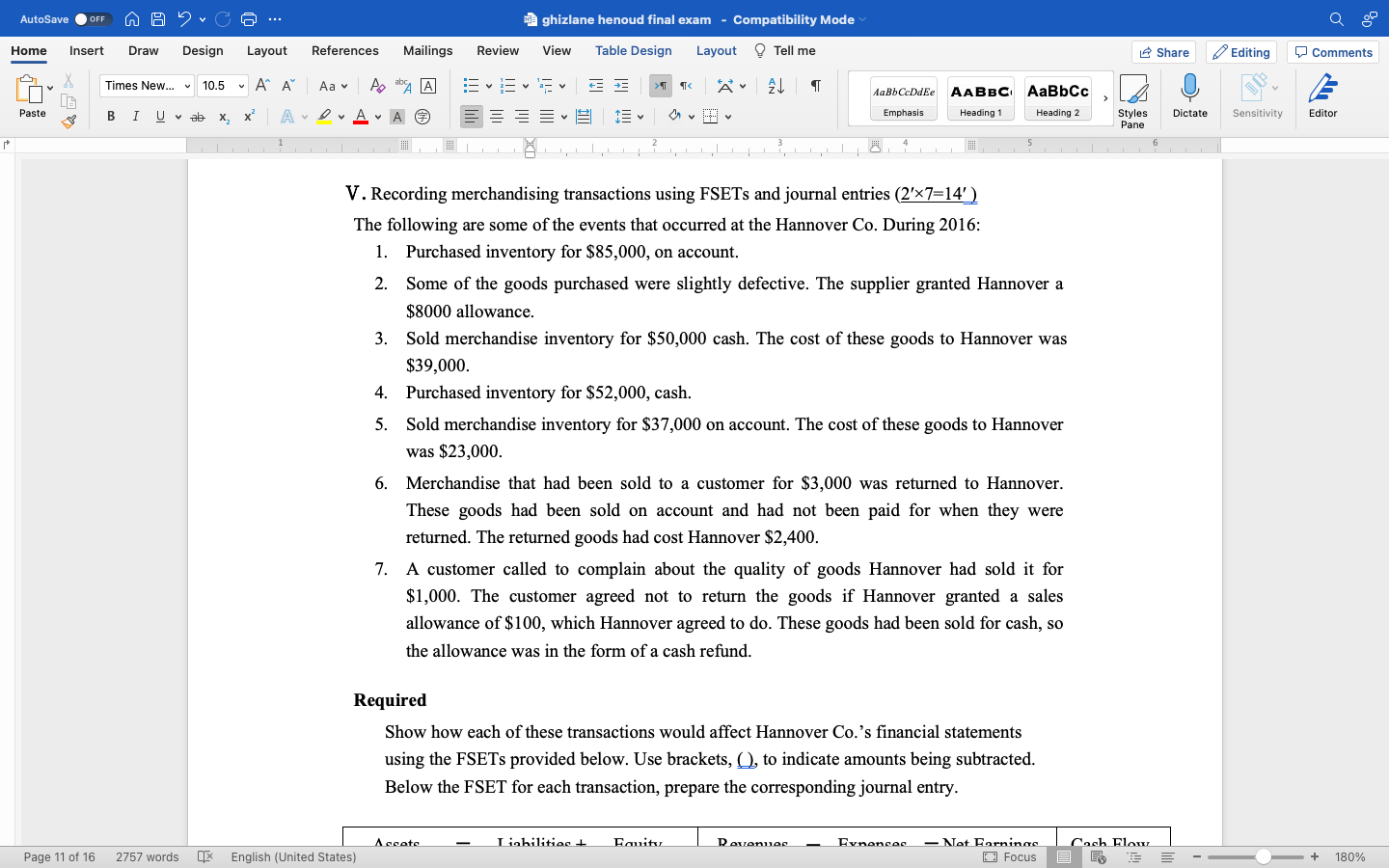This screenshot has height=868, width=1389.
Task: Open the Sort dialog
Action: [776, 86]
